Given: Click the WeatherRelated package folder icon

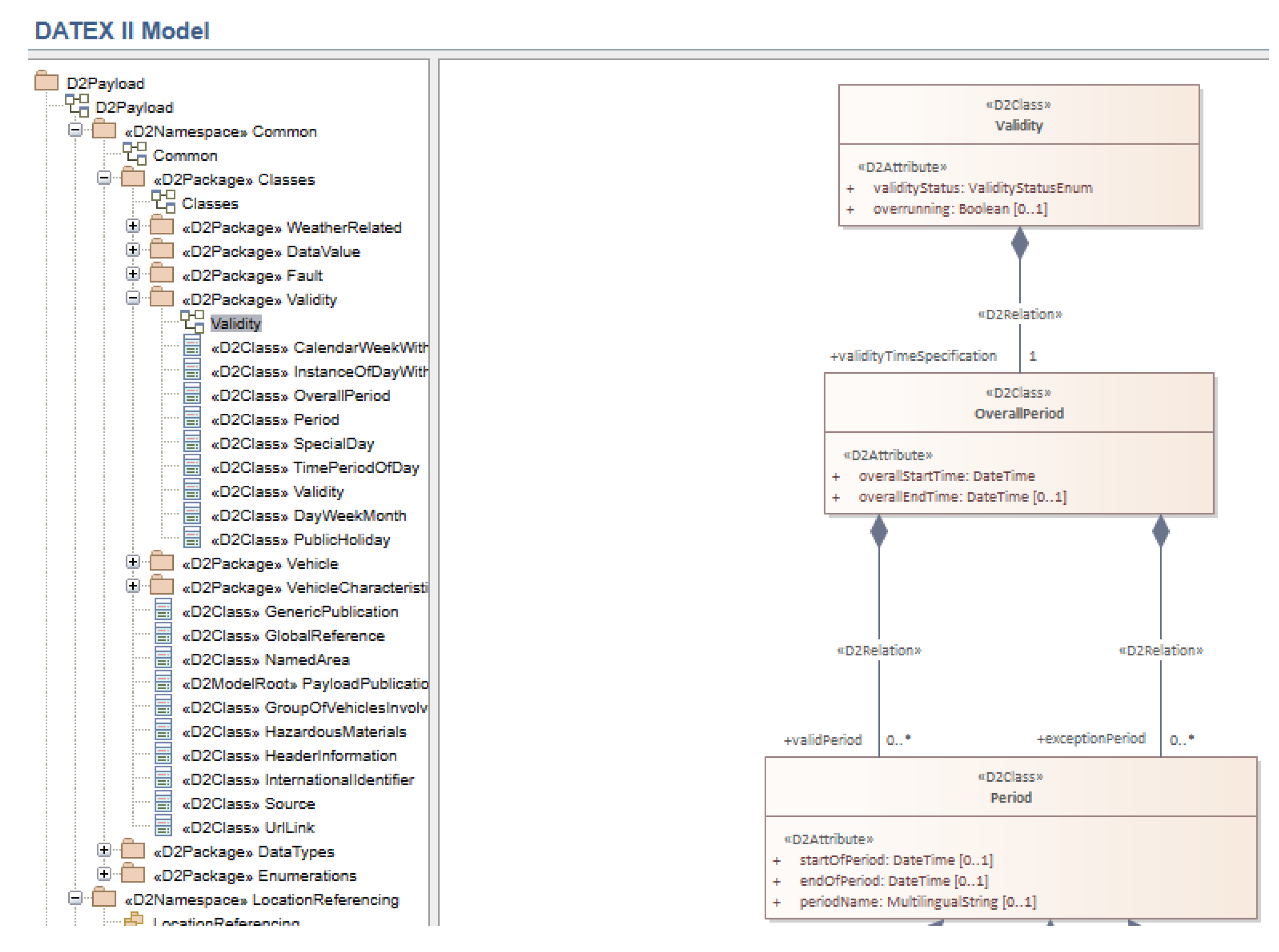Looking at the screenshot, I should pyautogui.click(x=162, y=226).
